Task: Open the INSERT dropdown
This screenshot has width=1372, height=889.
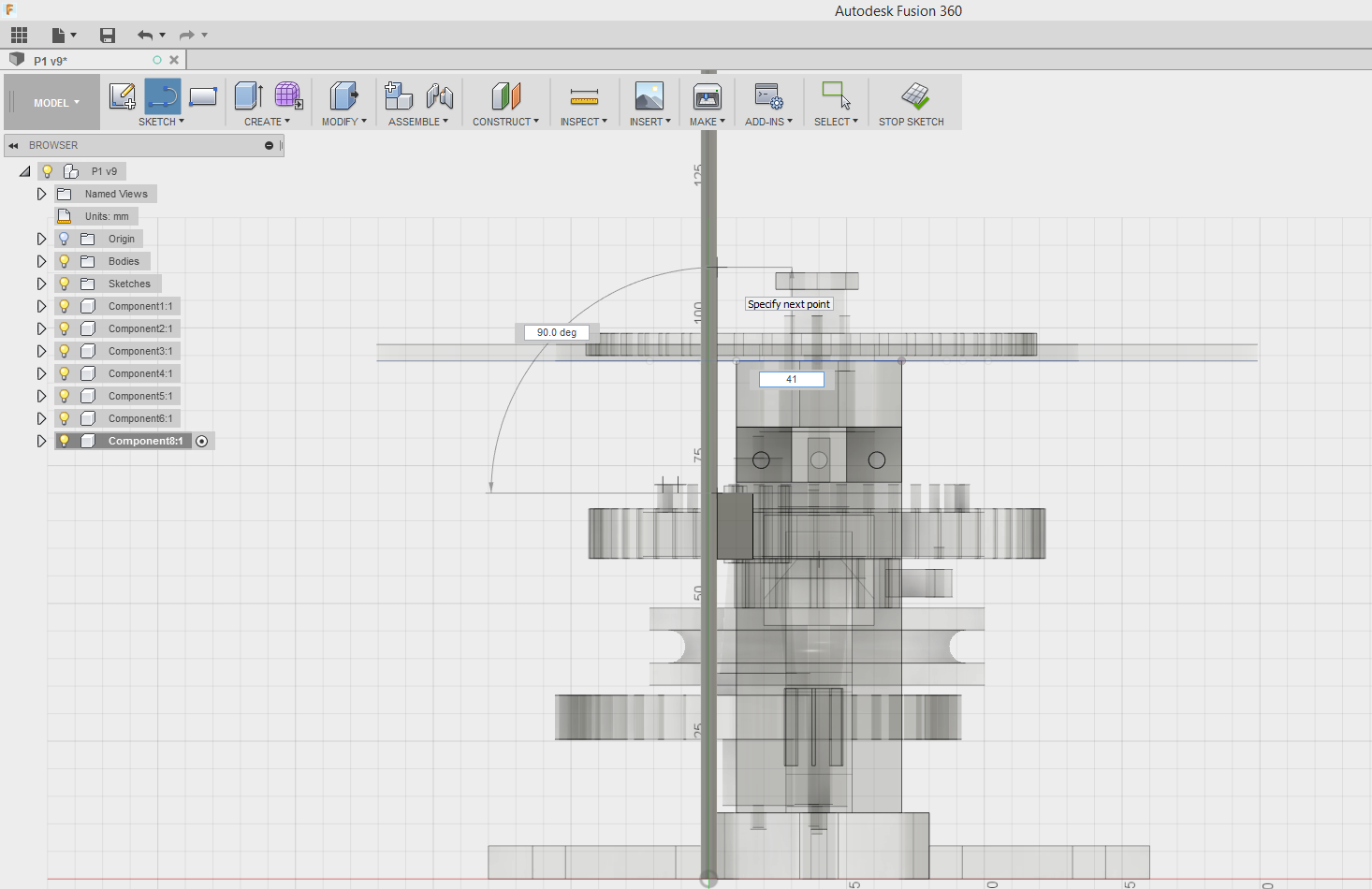Action: tap(650, 122)
